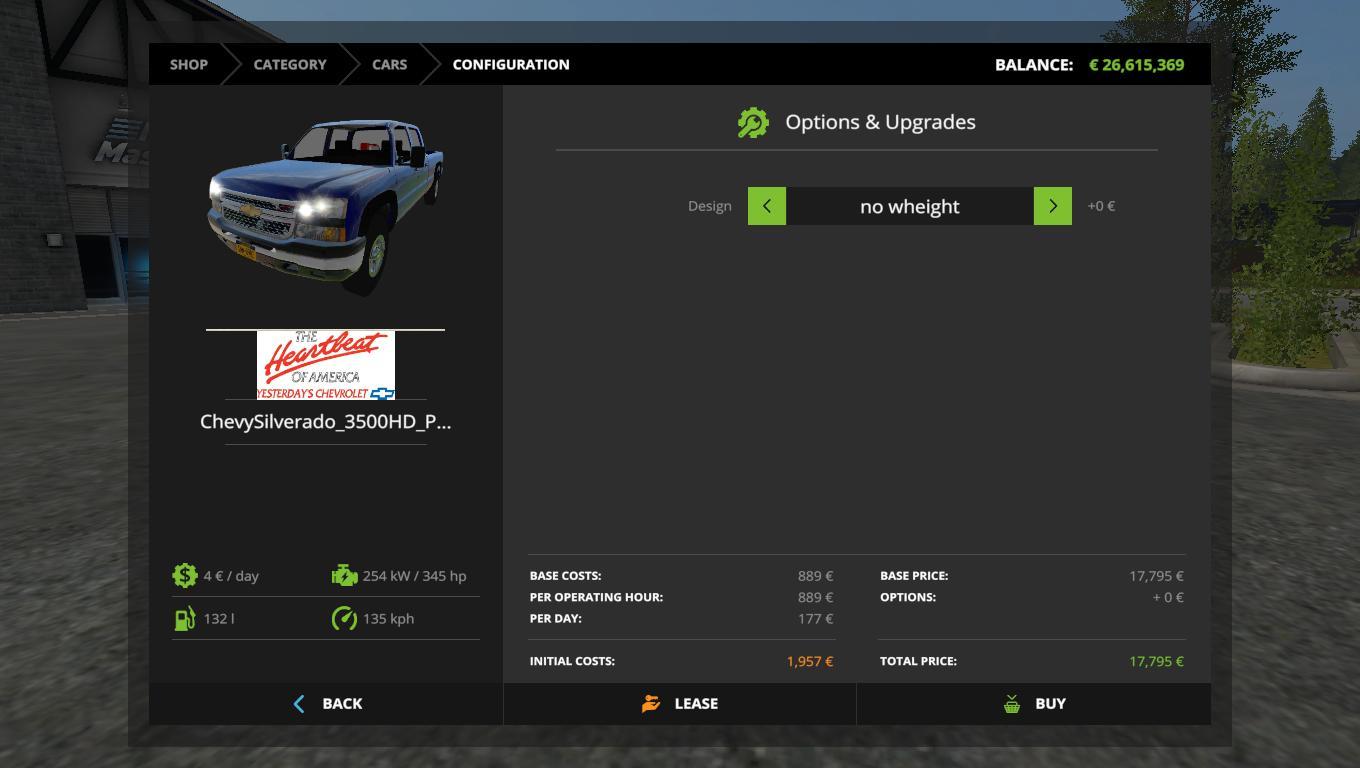This screenshot has height=768, width=1360.
Task: Click the lease hand icon
Action: [651, 704]
